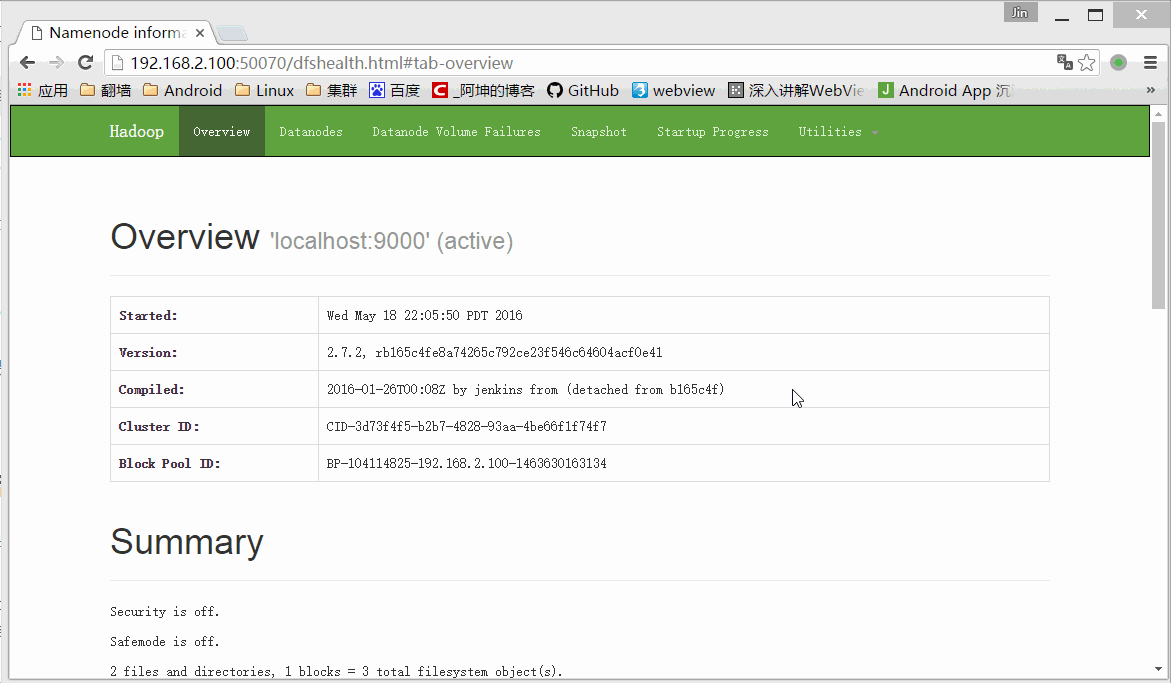Image resolution: width=1171 pixels, height=683 pixels.
Task: Click the bookmark star icon
Action: (1087, 62)
